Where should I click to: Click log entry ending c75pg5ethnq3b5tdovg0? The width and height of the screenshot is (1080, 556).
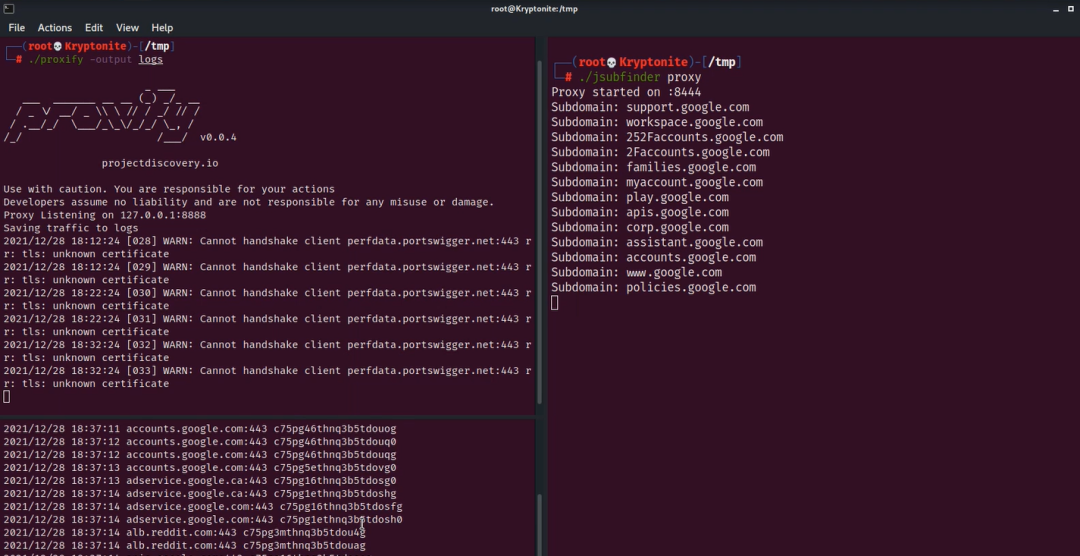(200, 468)
